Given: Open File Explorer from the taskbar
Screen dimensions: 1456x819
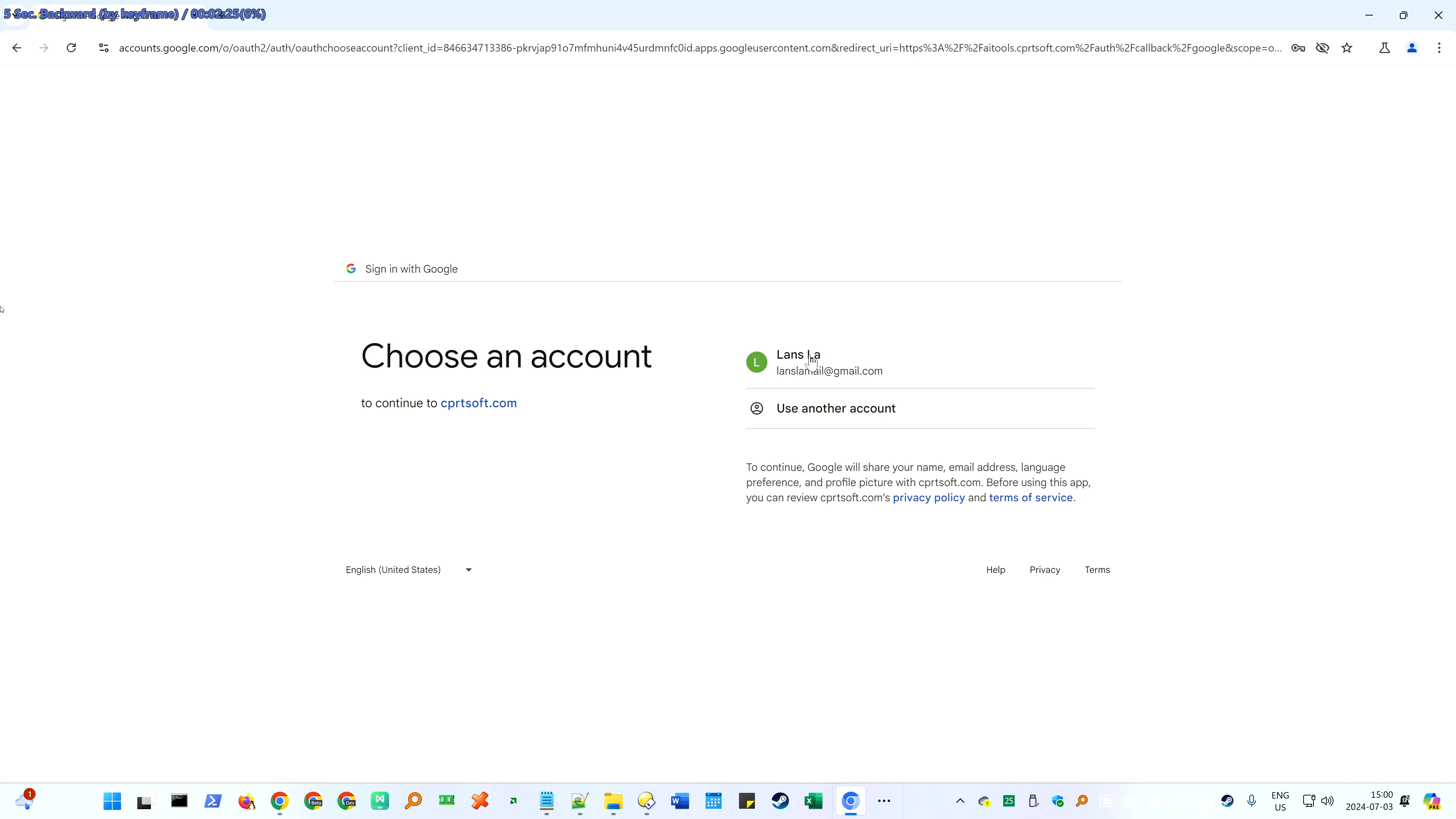Looking at the screenshot, I should click(x=613, y=801).
